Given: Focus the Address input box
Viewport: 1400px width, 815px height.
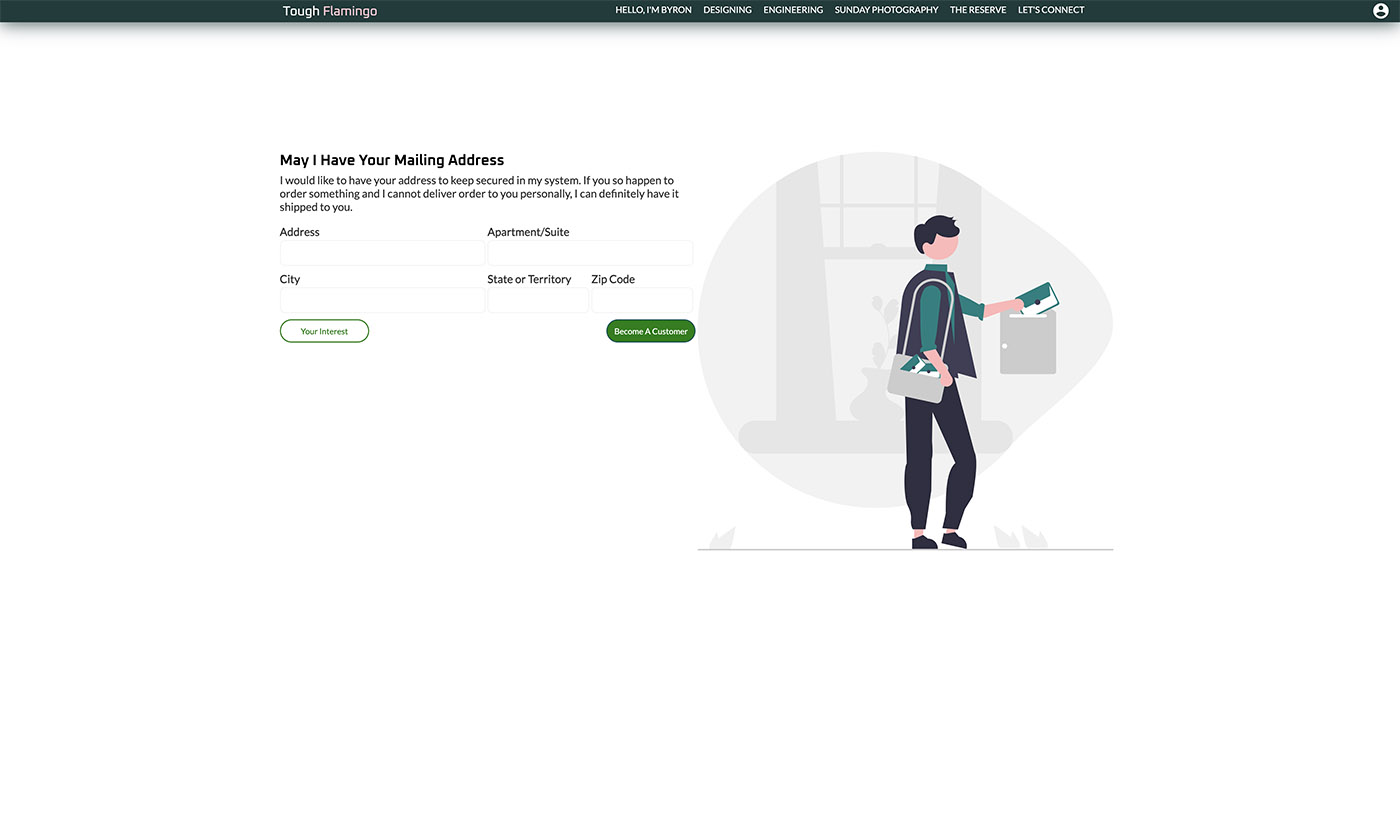Looking at the screenshot, I should (x=382, y=253).
